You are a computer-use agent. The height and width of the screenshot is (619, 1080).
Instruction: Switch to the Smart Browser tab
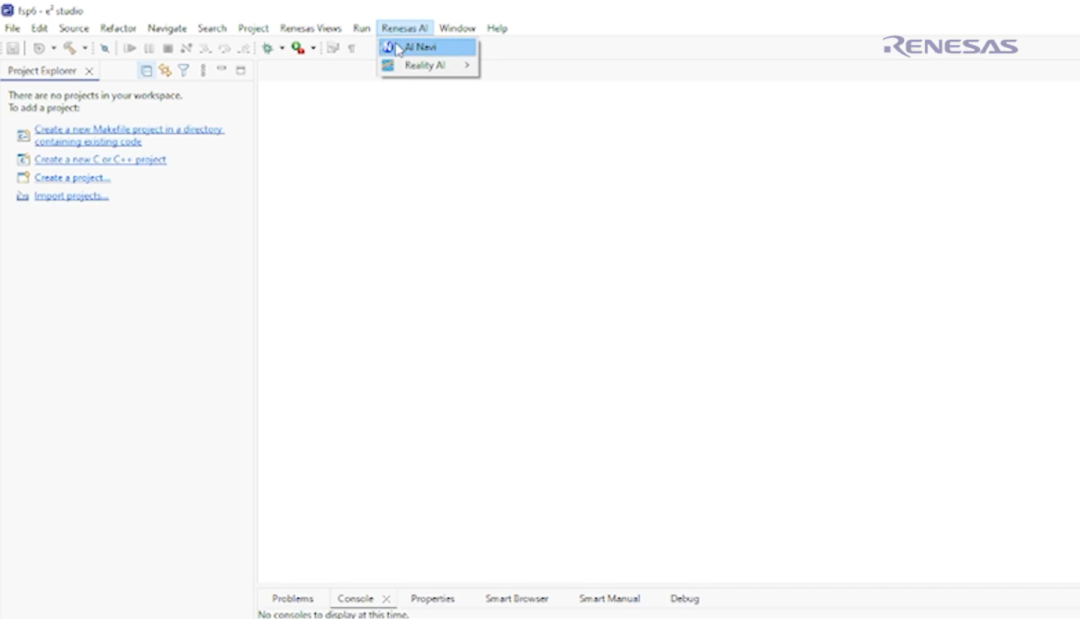(x=517, y=599)
